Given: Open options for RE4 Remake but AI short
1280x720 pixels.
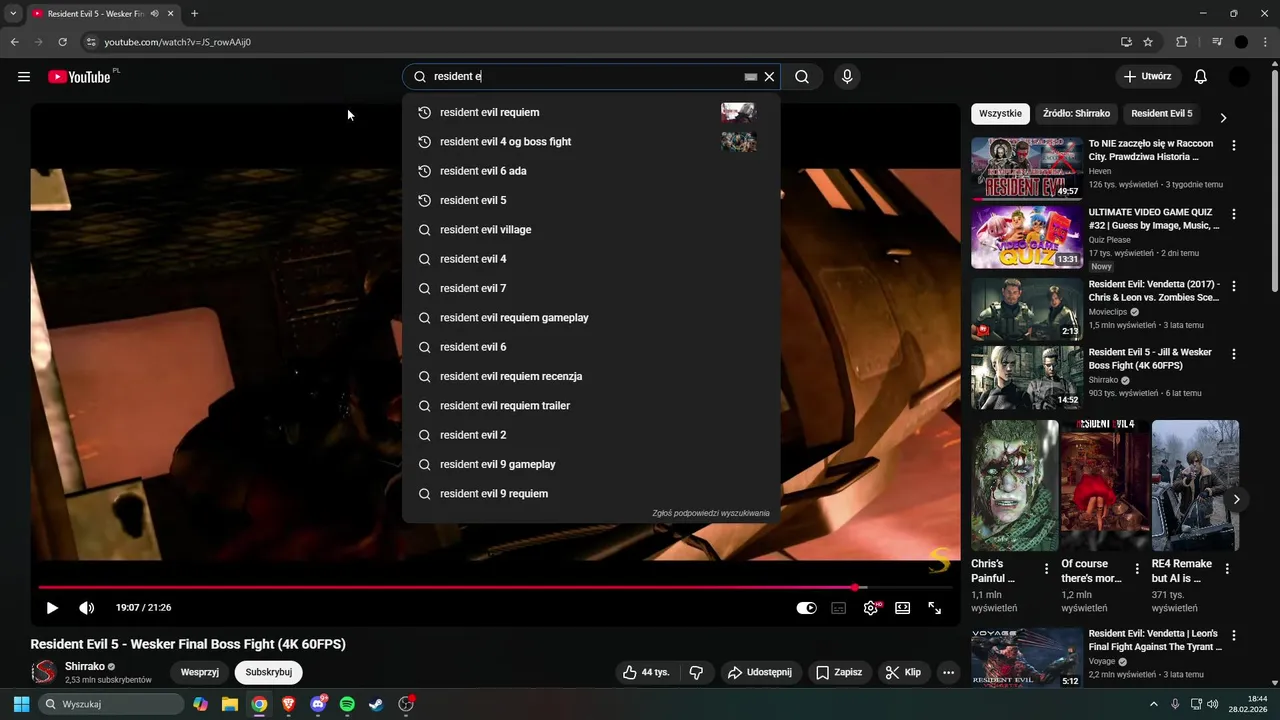Looking at the screenshot, I should tap(1227, 568).
